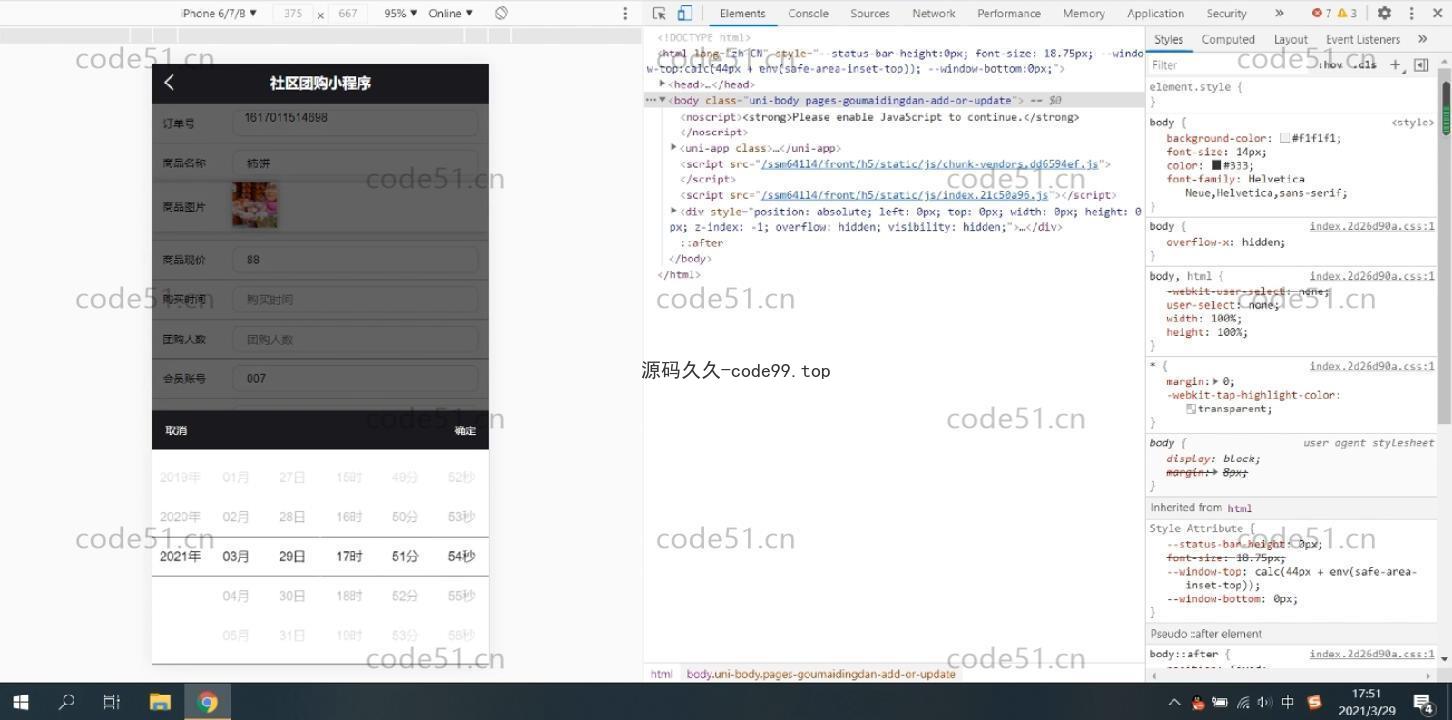Click the volume icon in system tray
This screenshot has height=720, width=1452.
tap(1265, 702)
